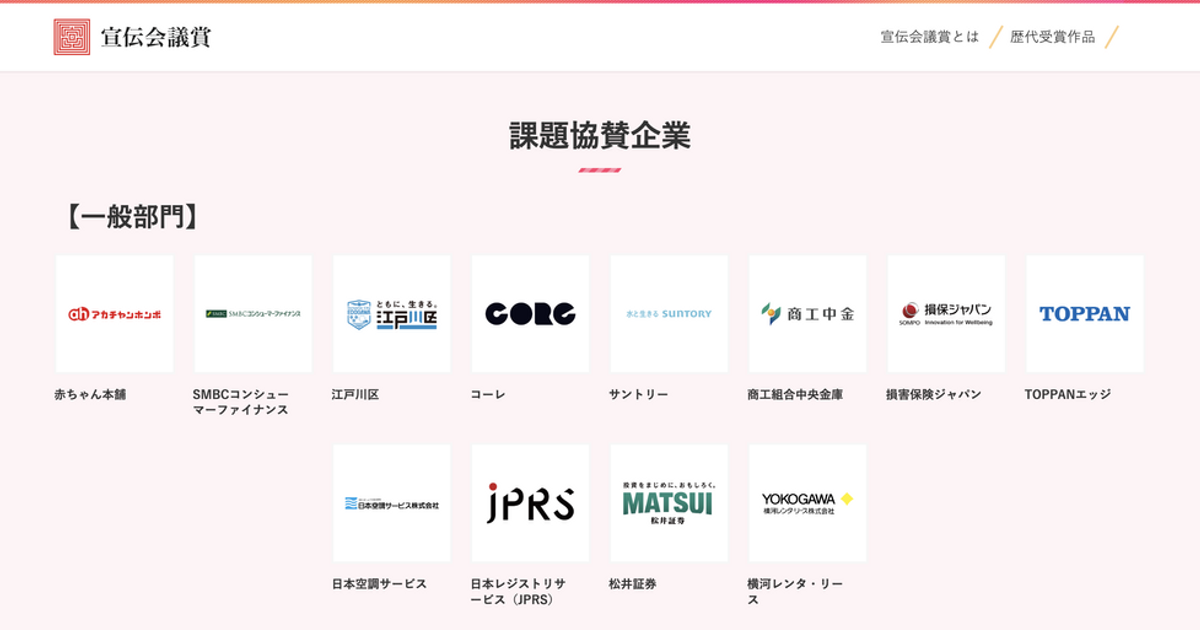Click the 日本空調サービス株式会社 logo tile

point(392,503)
